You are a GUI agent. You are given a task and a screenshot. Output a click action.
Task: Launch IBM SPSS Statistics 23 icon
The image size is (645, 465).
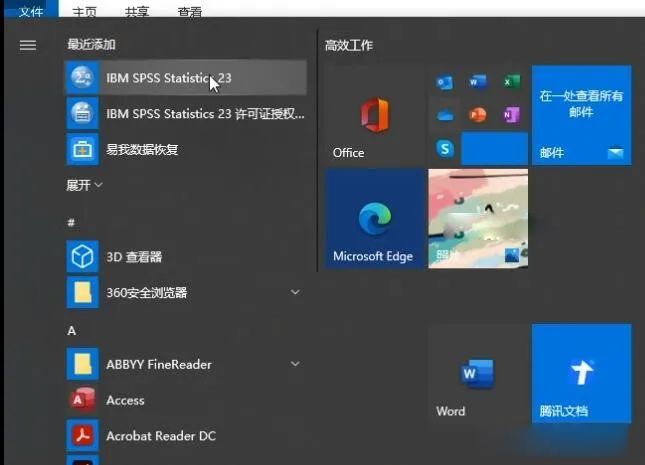82,77
